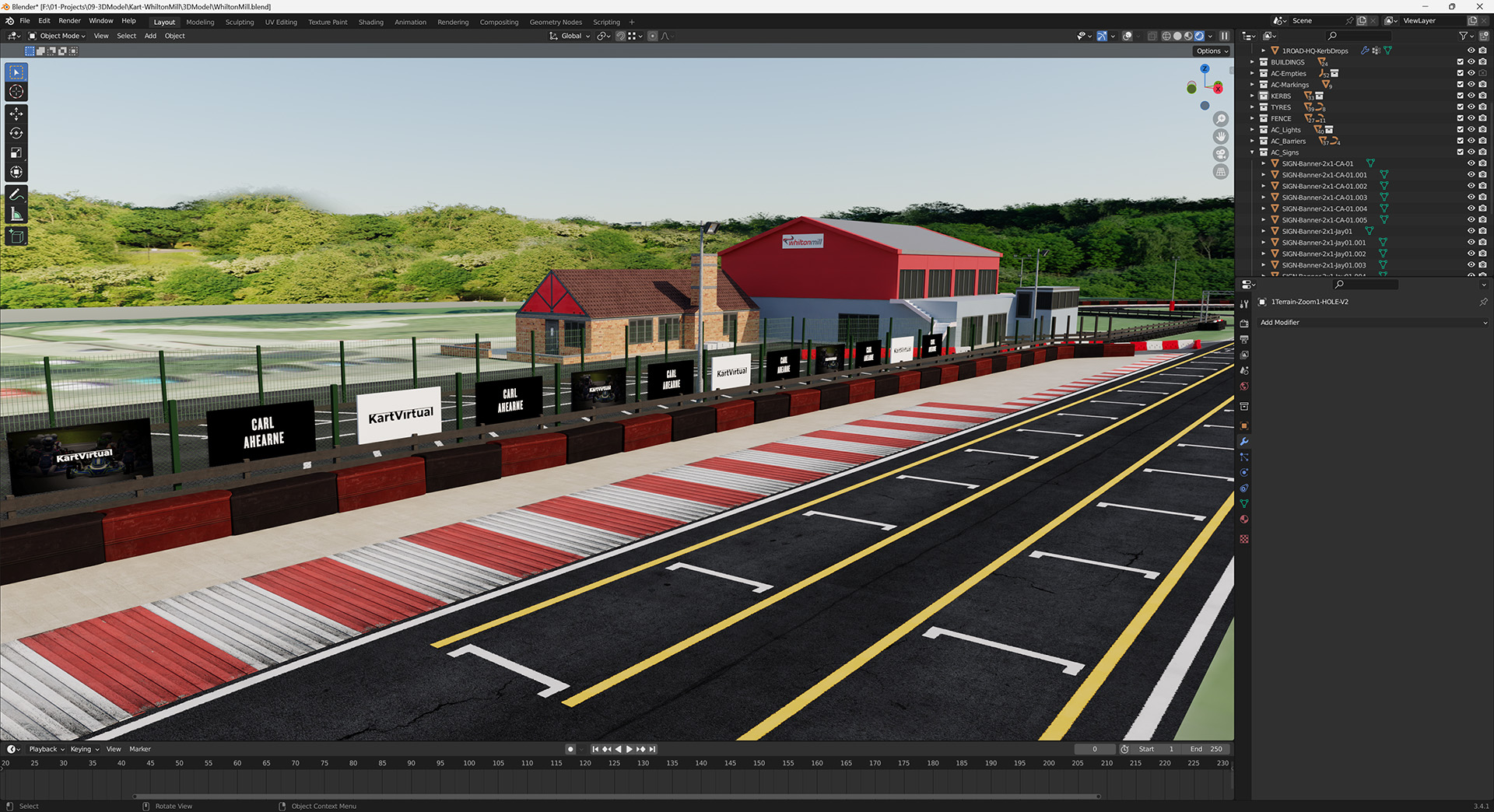Screen dimensions: 1494x812
Task: Toggle camera view with the camera gizmo
Action: click(x=1221, y=154)
